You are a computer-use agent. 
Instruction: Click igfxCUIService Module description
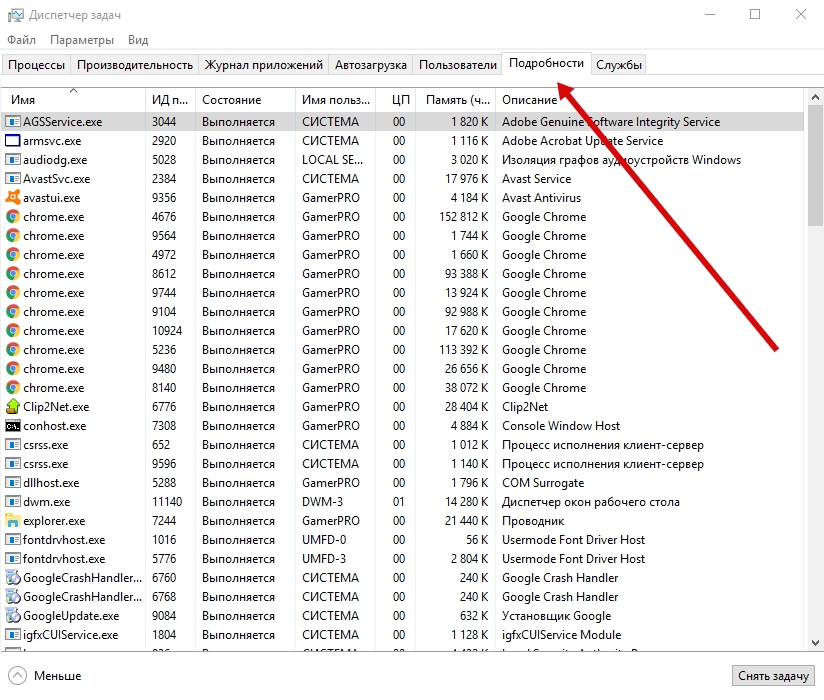561,635
